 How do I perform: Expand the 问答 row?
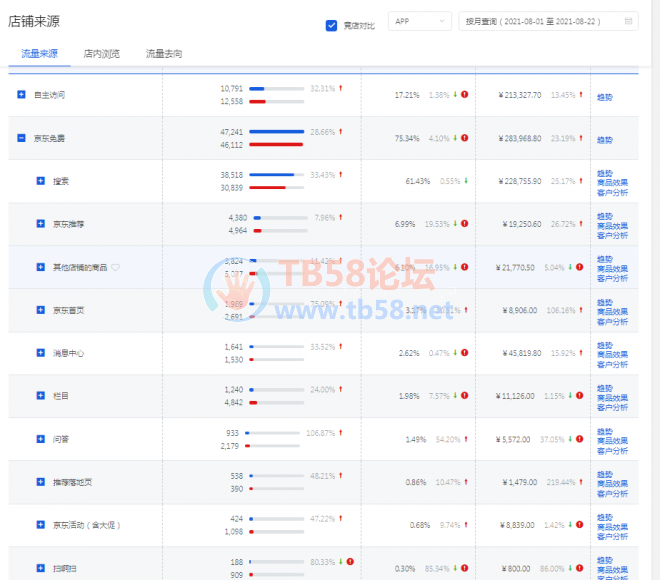point(40,439)
